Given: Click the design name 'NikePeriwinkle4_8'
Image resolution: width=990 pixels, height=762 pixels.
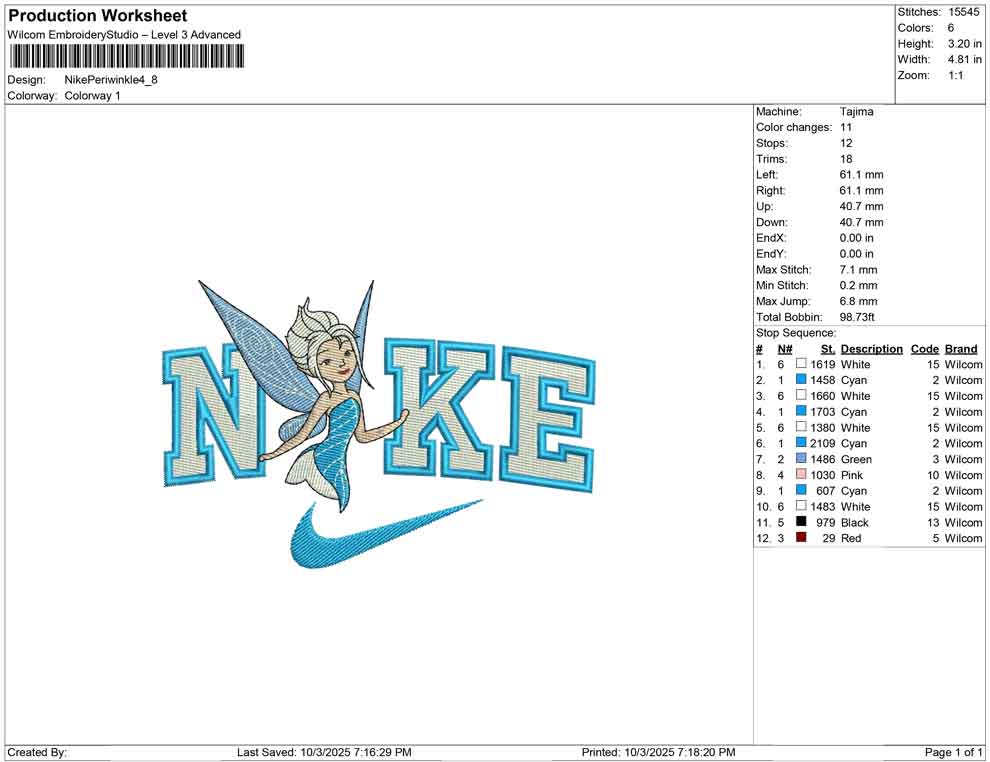Looking at the screenshot, I should point(111,80).
